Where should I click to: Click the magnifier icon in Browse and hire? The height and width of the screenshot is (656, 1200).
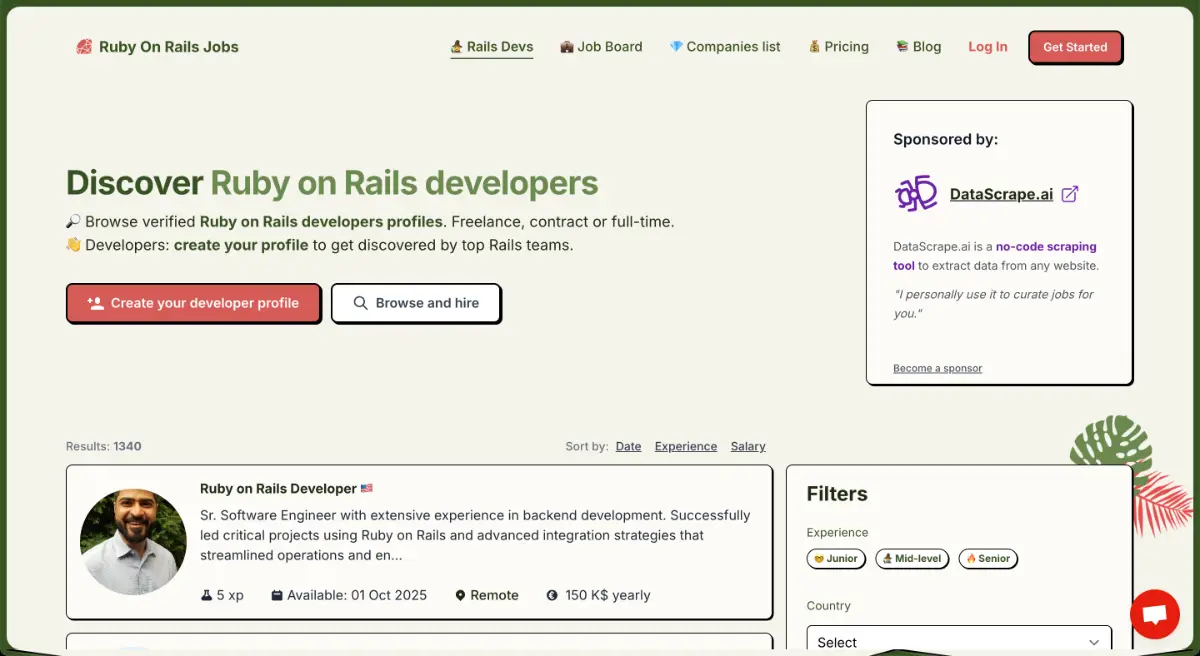pos(360,303)
